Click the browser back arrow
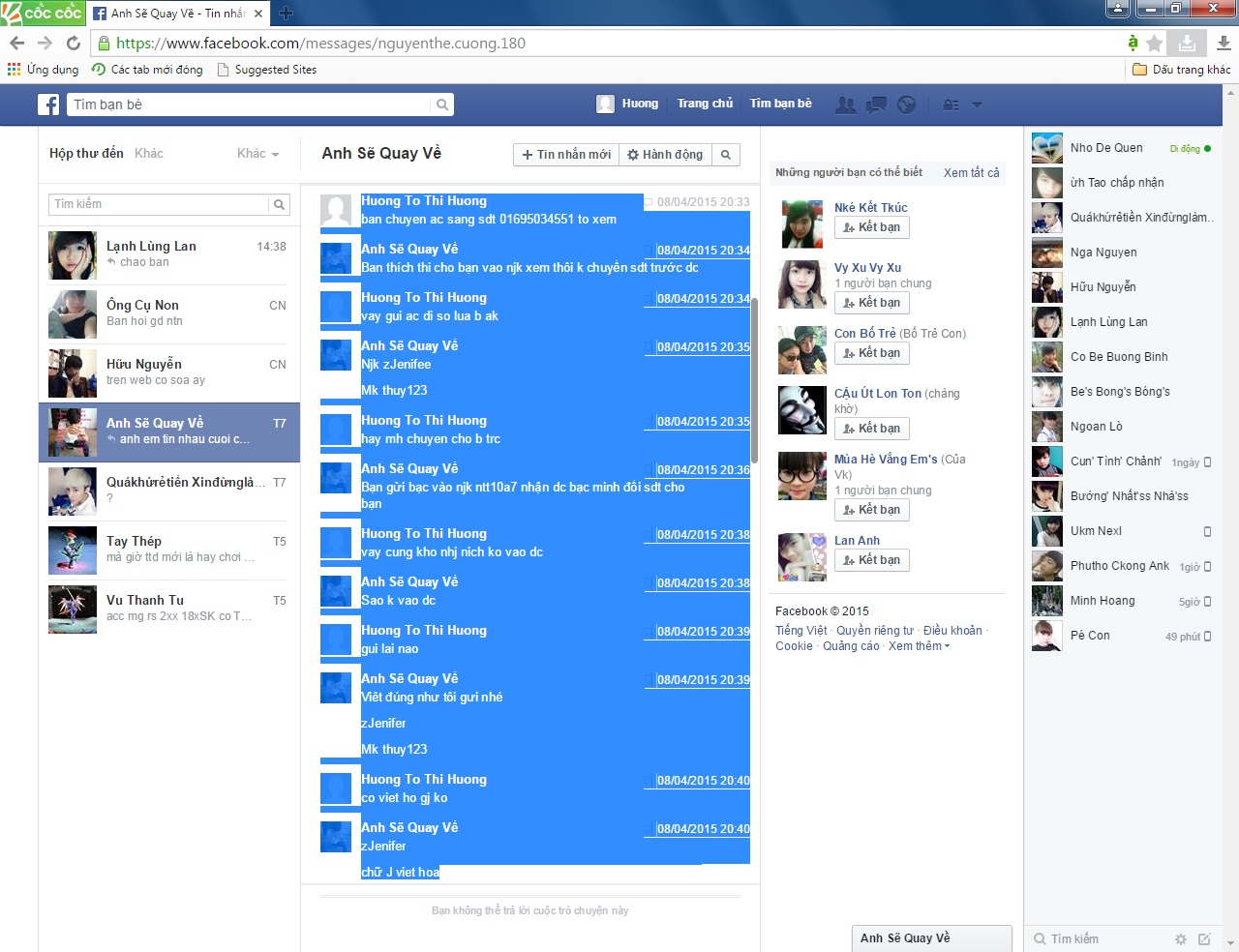 tap(16, 43)
